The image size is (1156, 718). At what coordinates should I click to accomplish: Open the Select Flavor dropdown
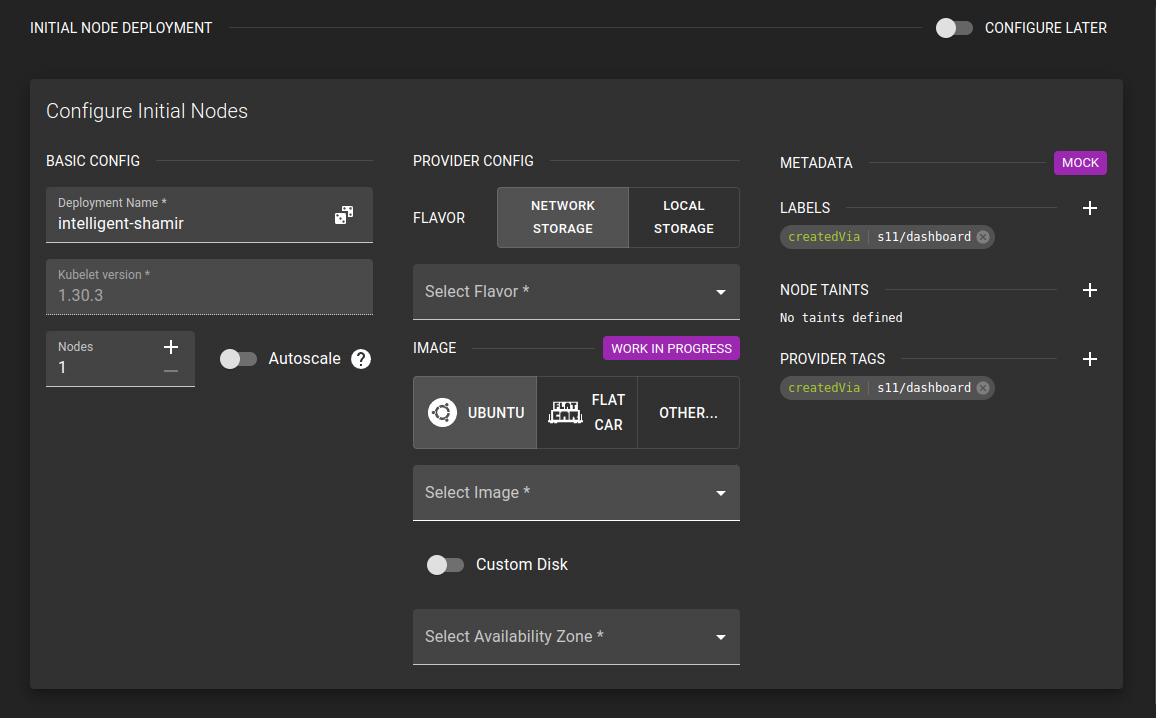coord(576,291)
